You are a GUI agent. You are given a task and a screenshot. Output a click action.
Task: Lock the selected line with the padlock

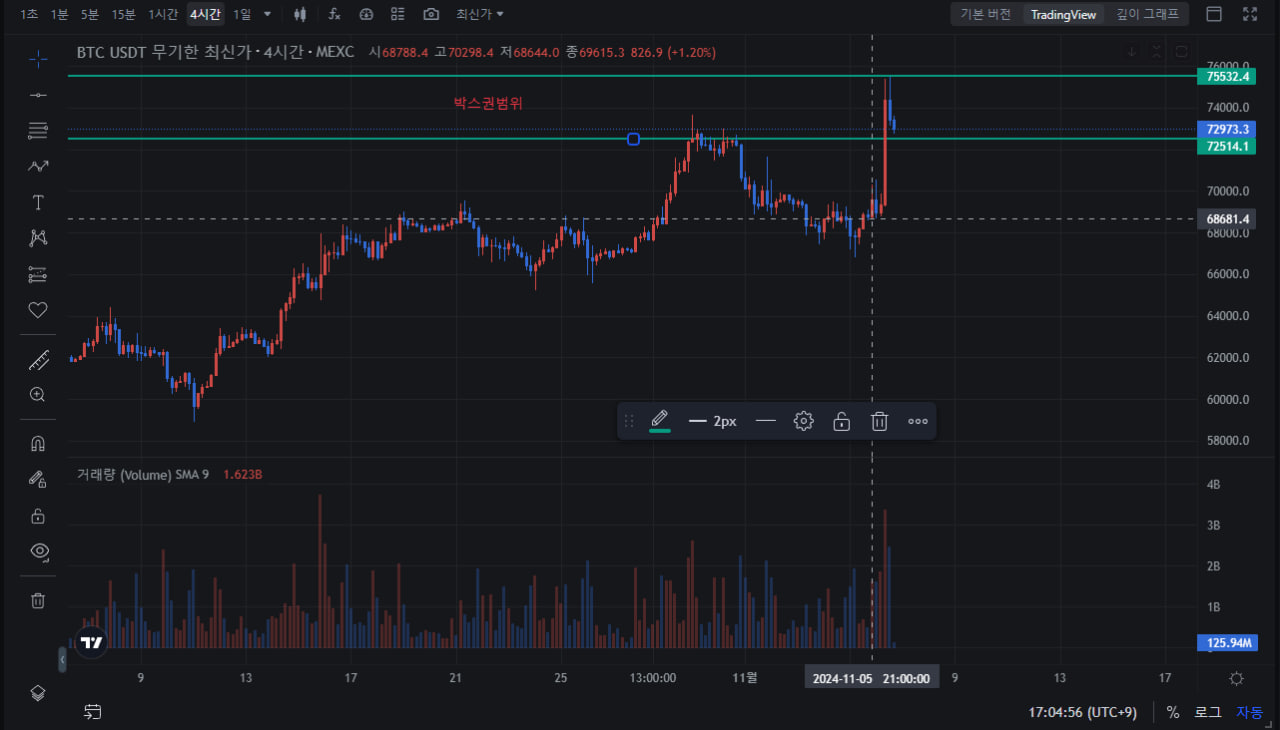841,421
